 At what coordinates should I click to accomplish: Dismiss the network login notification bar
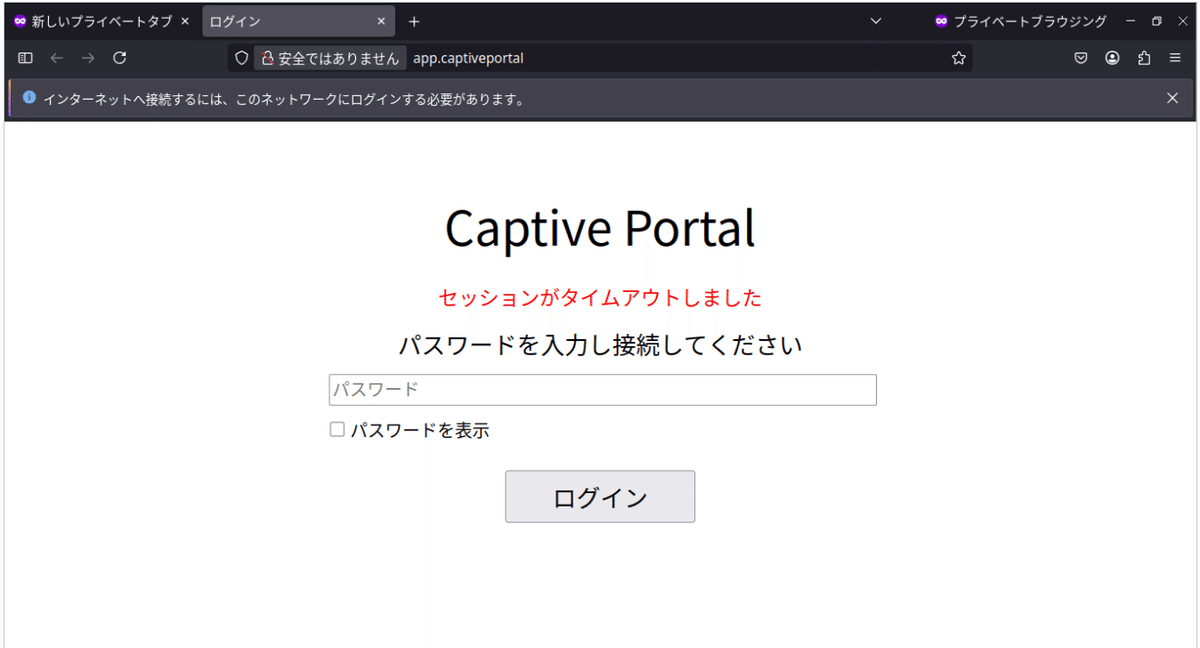[1172, 98]
